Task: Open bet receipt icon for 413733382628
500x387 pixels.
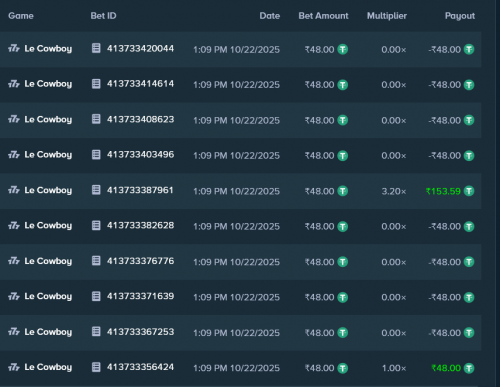Action: (96, 225)
